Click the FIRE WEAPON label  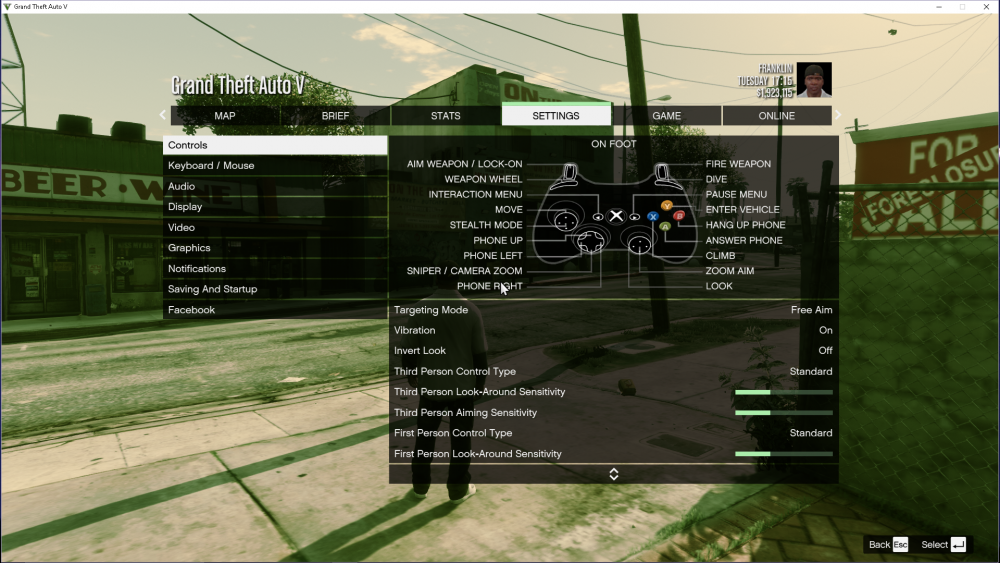point(738,164)
